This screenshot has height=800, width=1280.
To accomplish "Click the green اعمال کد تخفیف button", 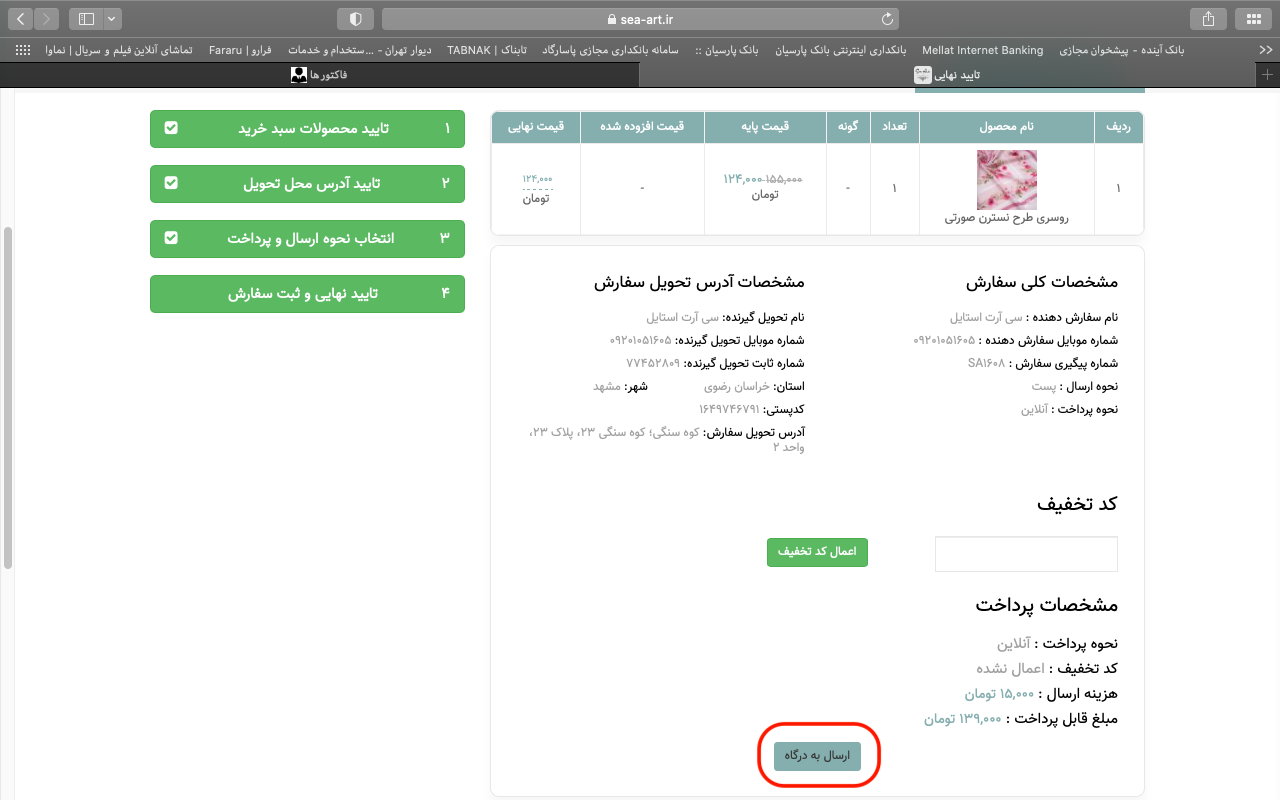I will [x=817, y=552].
